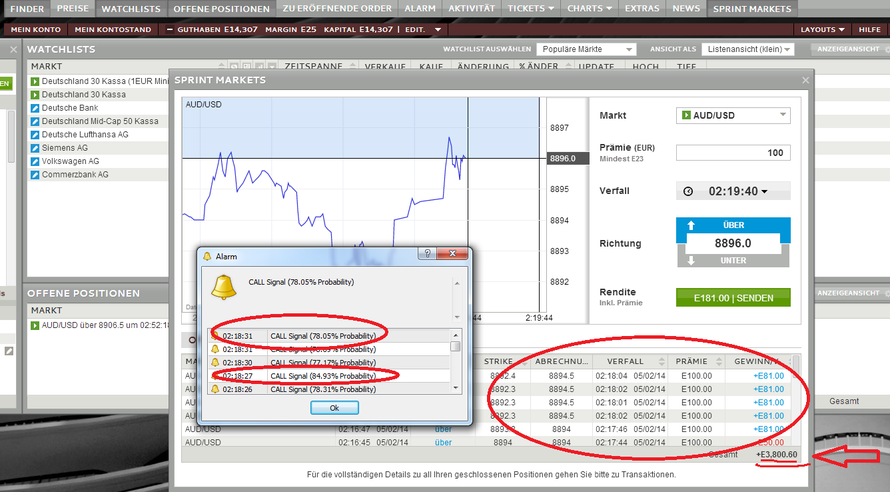The image size is (890, 492).
Task: Select alarm entry at 02:18:30
Action: click(330, 363)
